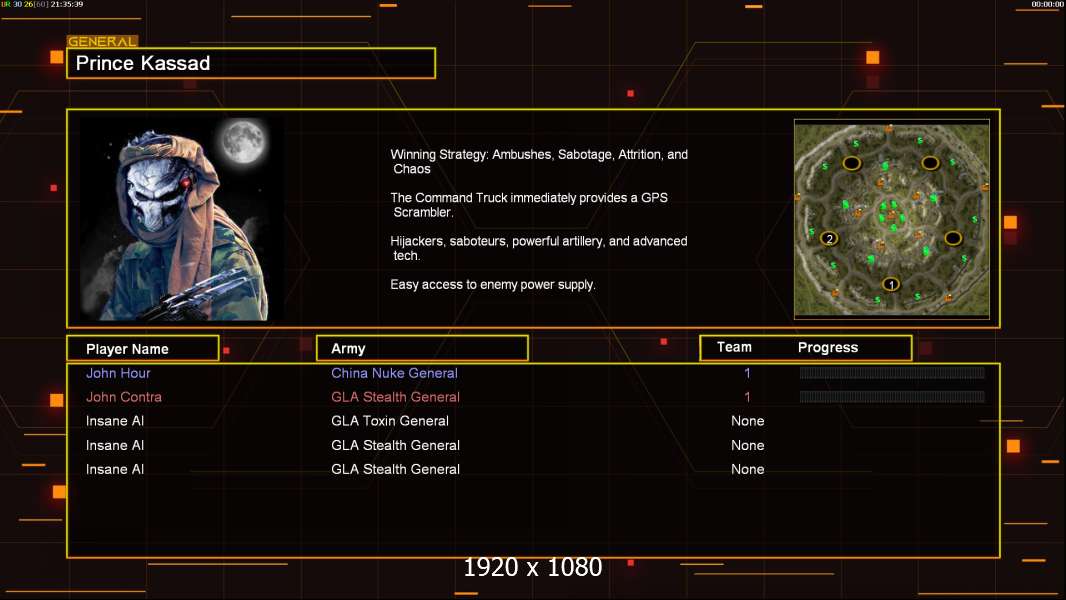Click the map preview thumbnail
The width and height of the screenshot is (1066, 600).
891,219
